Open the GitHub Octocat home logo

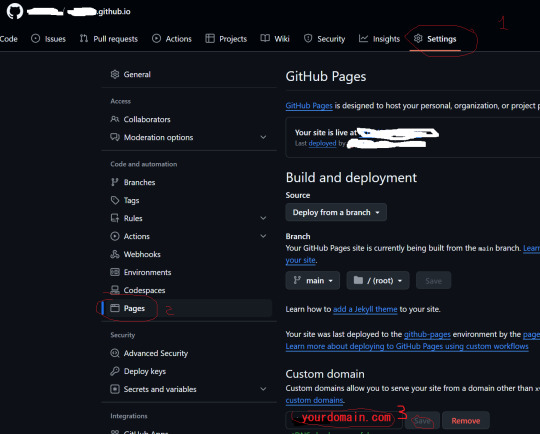pos(15,11)
